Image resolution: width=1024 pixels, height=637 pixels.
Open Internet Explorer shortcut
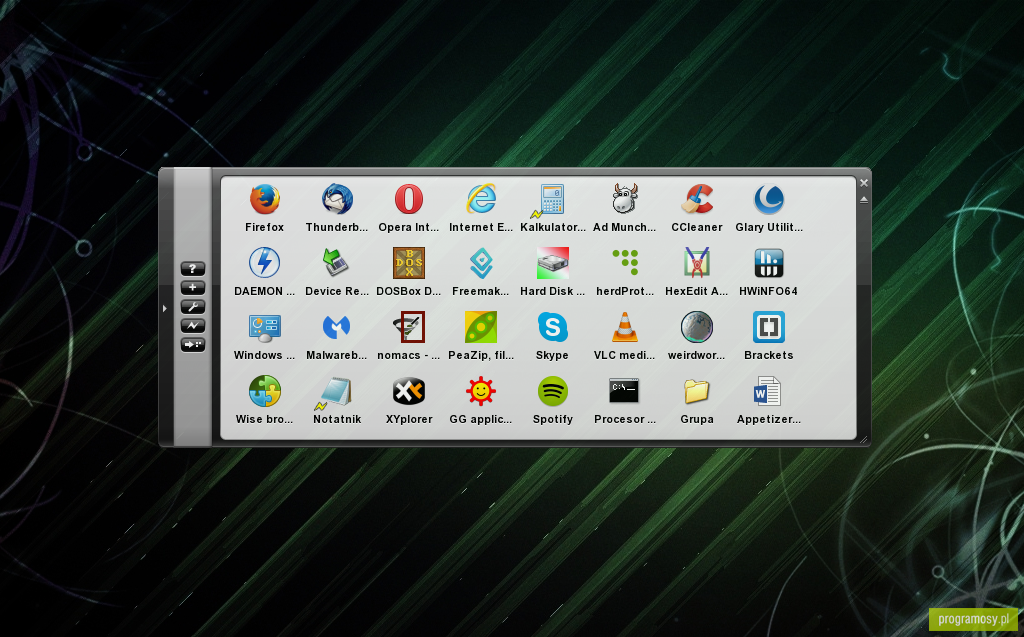[x=481, y=199]
